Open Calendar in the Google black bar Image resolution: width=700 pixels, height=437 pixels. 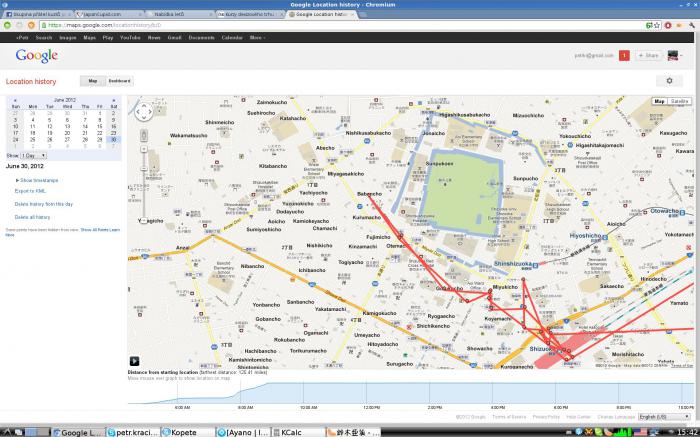(x=232, y=37)
